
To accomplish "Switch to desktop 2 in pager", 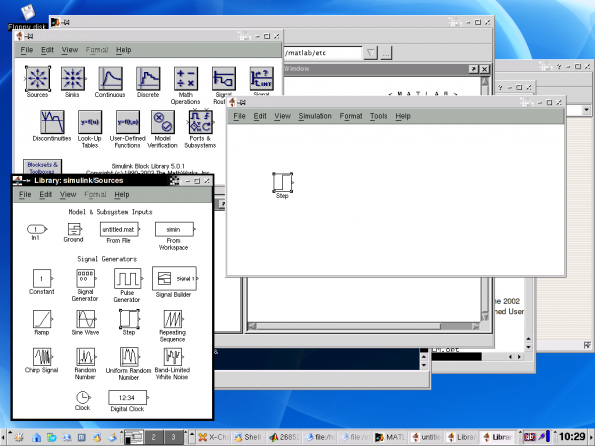I will 153,437.
